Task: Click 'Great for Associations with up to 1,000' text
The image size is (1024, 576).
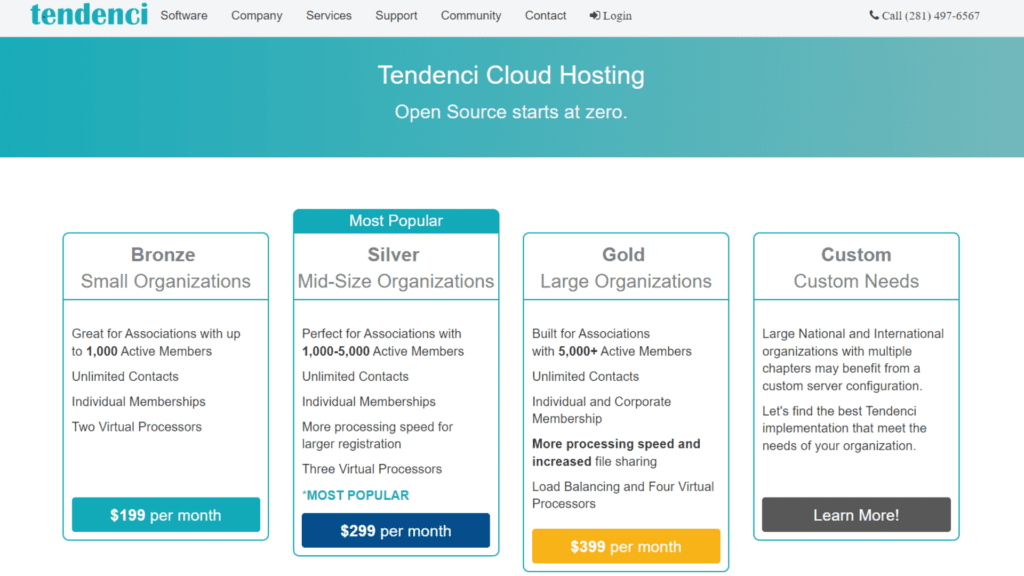Action: click(x=156, y=342)
